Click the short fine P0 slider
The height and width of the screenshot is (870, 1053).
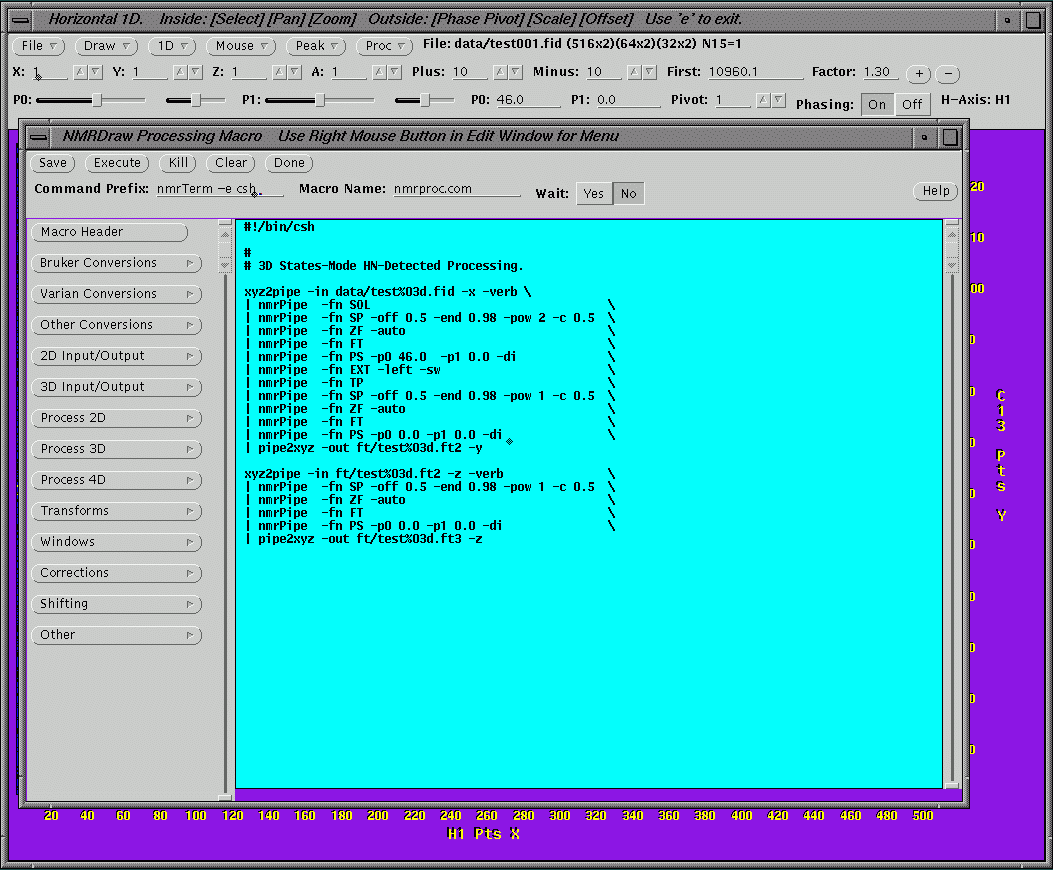click(x=195, y=100)
